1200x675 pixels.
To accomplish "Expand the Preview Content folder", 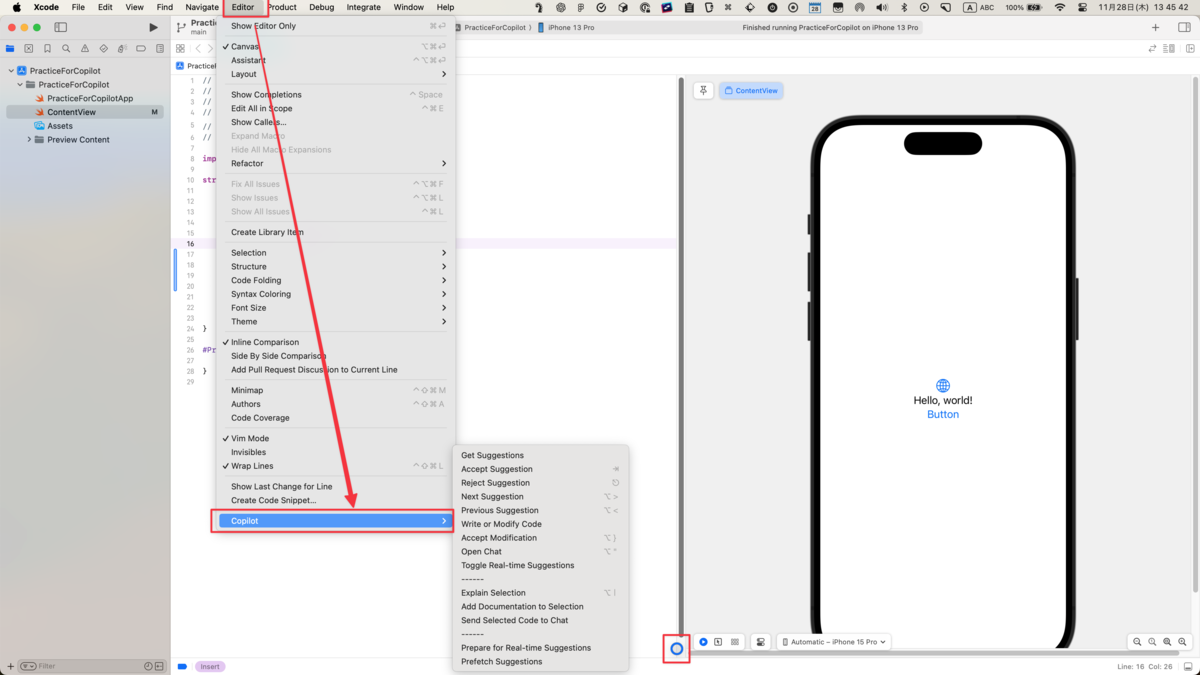I will (x=29, y=140).
